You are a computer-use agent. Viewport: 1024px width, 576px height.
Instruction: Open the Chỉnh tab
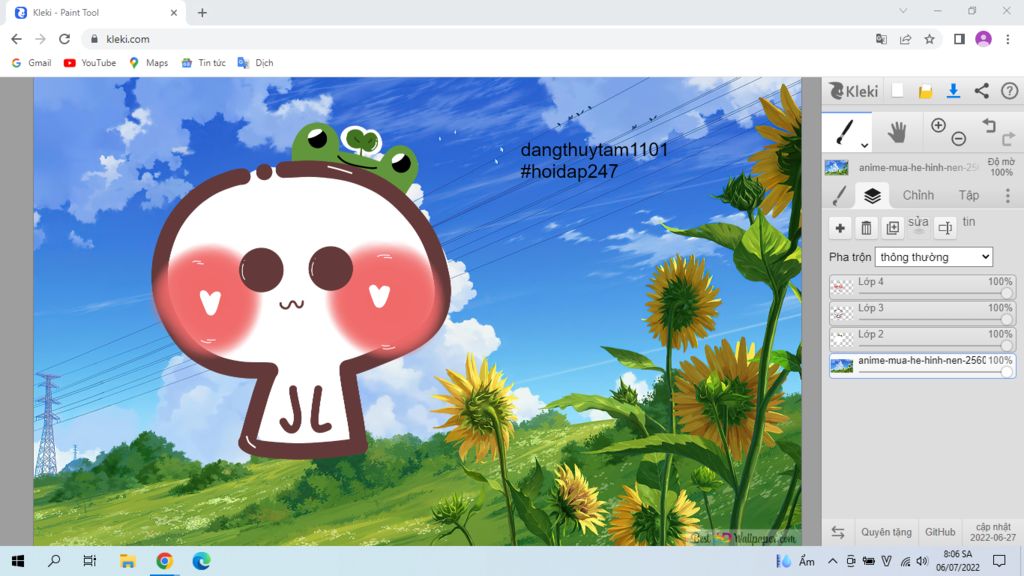[x=918, y=195]
